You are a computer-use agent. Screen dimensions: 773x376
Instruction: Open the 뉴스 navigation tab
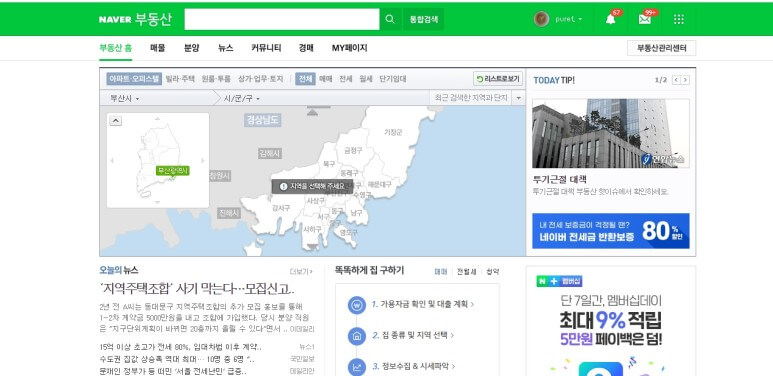225,48
